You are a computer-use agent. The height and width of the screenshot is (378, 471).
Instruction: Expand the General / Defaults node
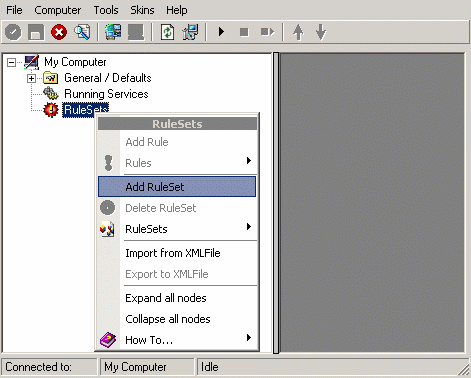tap(31, 78)
